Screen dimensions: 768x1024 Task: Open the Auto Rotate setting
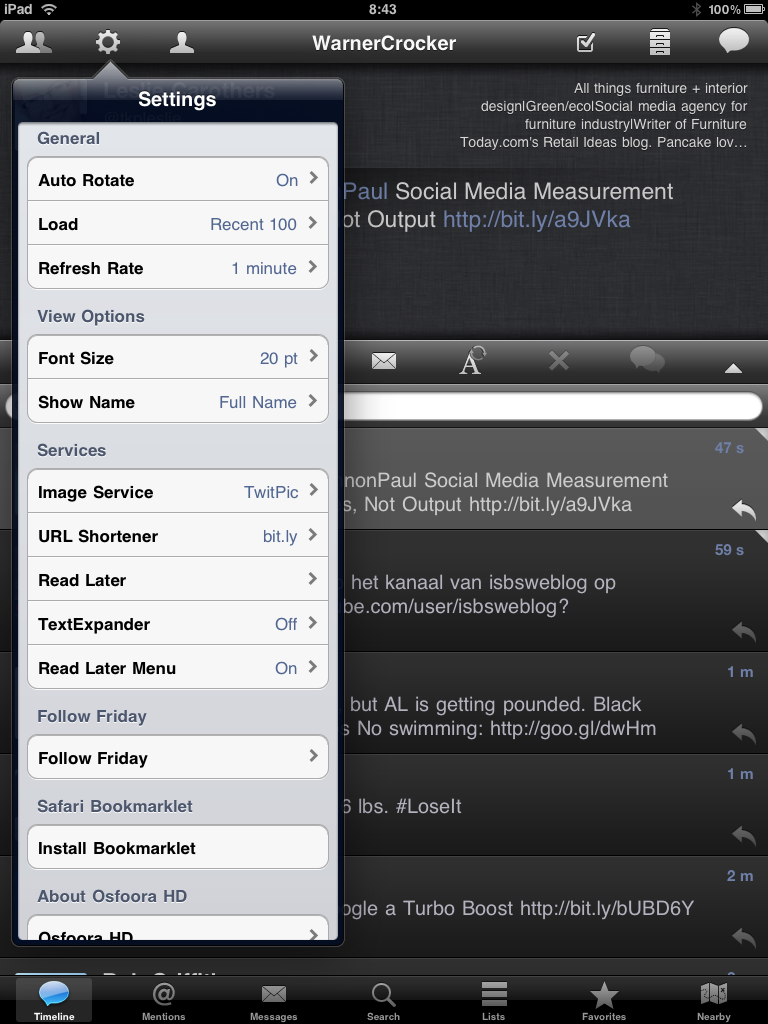(178, 180)
